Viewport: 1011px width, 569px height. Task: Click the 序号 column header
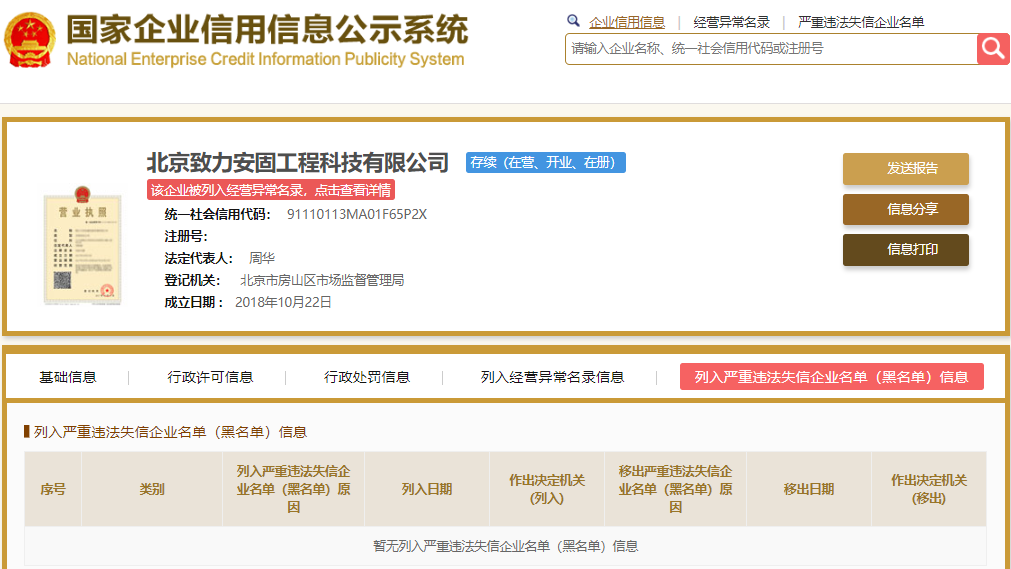53,489
